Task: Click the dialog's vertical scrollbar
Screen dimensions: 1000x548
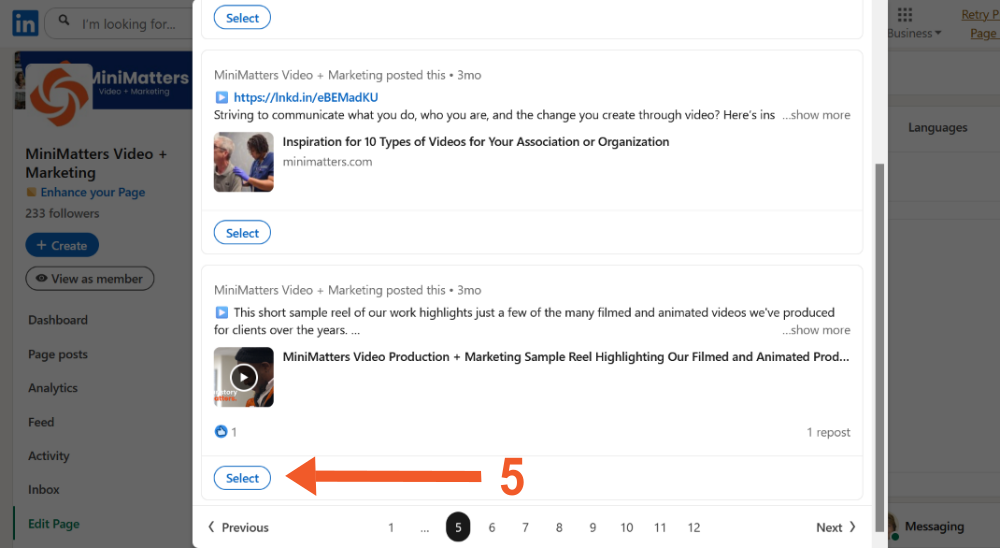Action: point(879,347)
